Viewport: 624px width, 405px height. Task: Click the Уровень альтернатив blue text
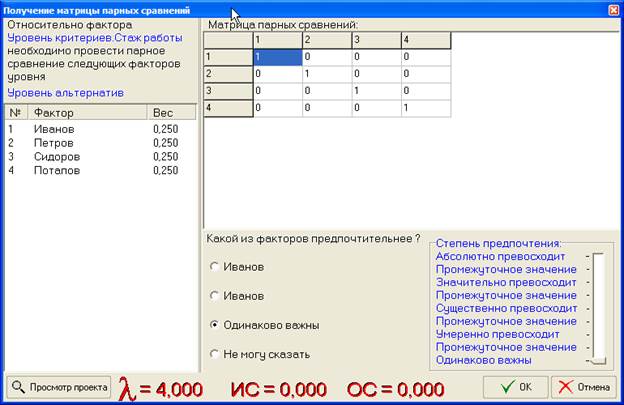click(65, 92)
